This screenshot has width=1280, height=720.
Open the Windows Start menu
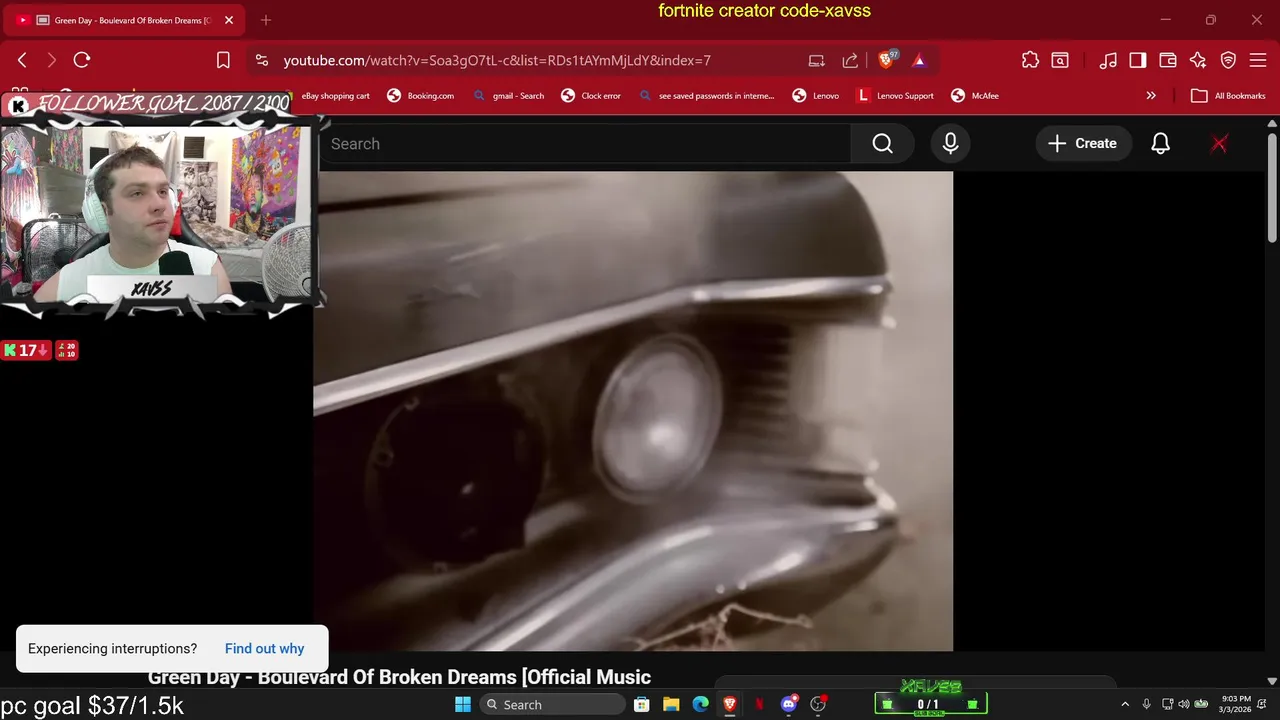pyautogui.click(x=463, y=704)
